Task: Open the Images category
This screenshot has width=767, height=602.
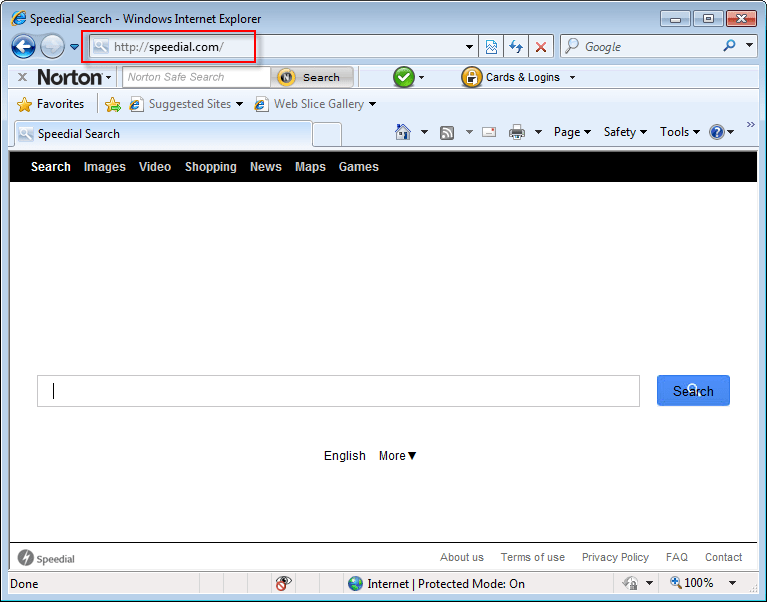Action: (x=105, y=167)
